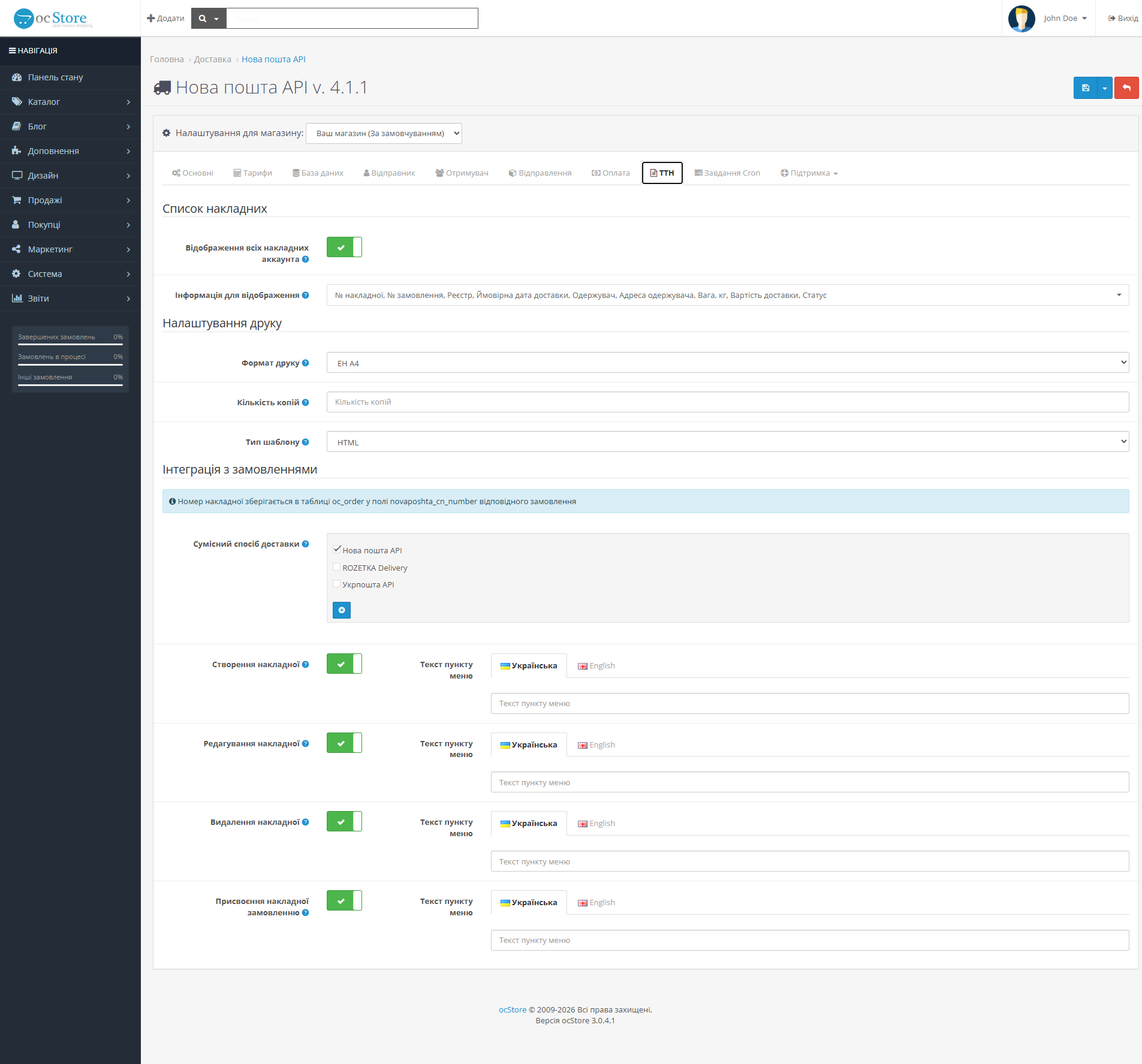Click the search magnifier icon
The image size is (1142, 1064).
[x=203, y=19]
